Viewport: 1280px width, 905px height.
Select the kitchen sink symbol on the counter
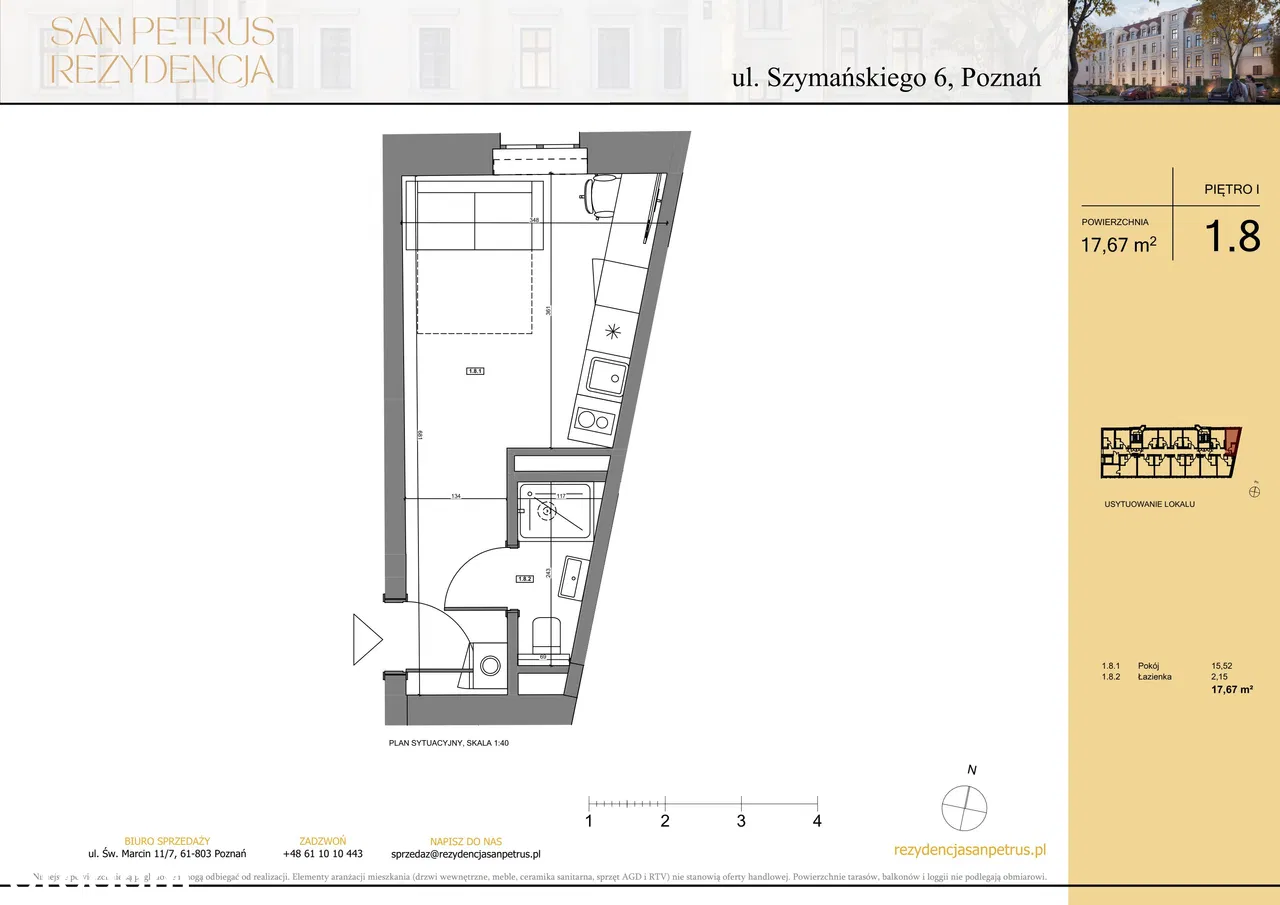(606, 376)
